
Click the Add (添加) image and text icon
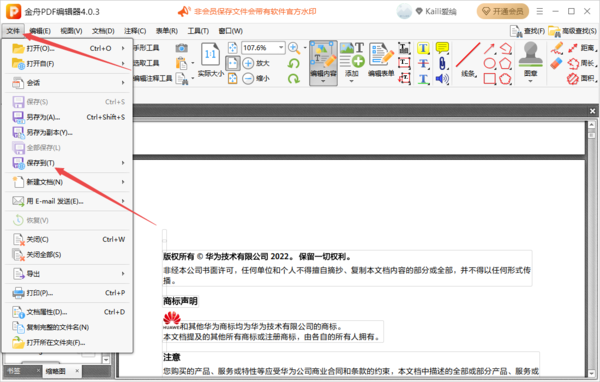click(x=352, y=56)
